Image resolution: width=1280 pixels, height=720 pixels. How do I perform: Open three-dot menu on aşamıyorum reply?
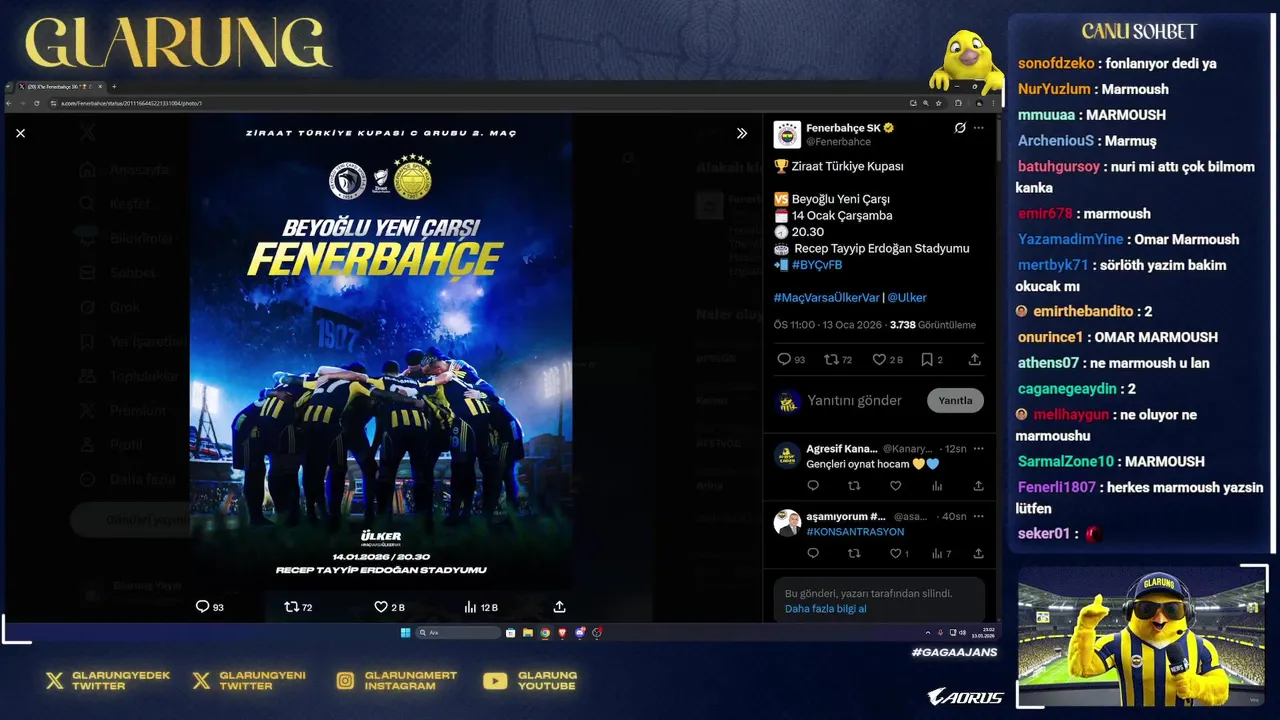(979, 516)
